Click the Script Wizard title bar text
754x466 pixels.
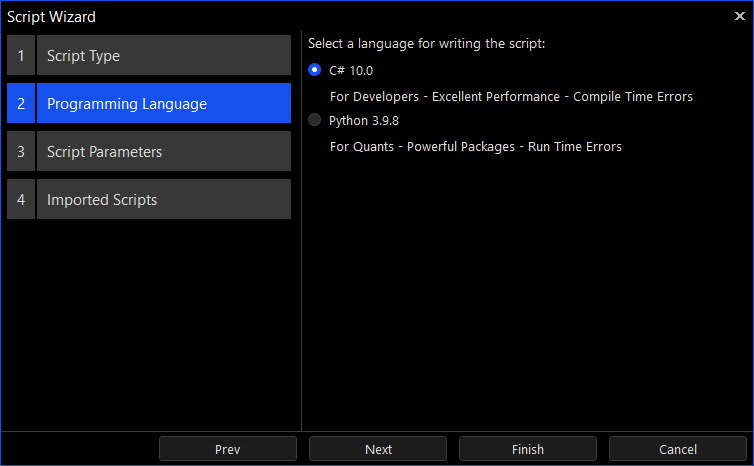[x=52, y=16]
